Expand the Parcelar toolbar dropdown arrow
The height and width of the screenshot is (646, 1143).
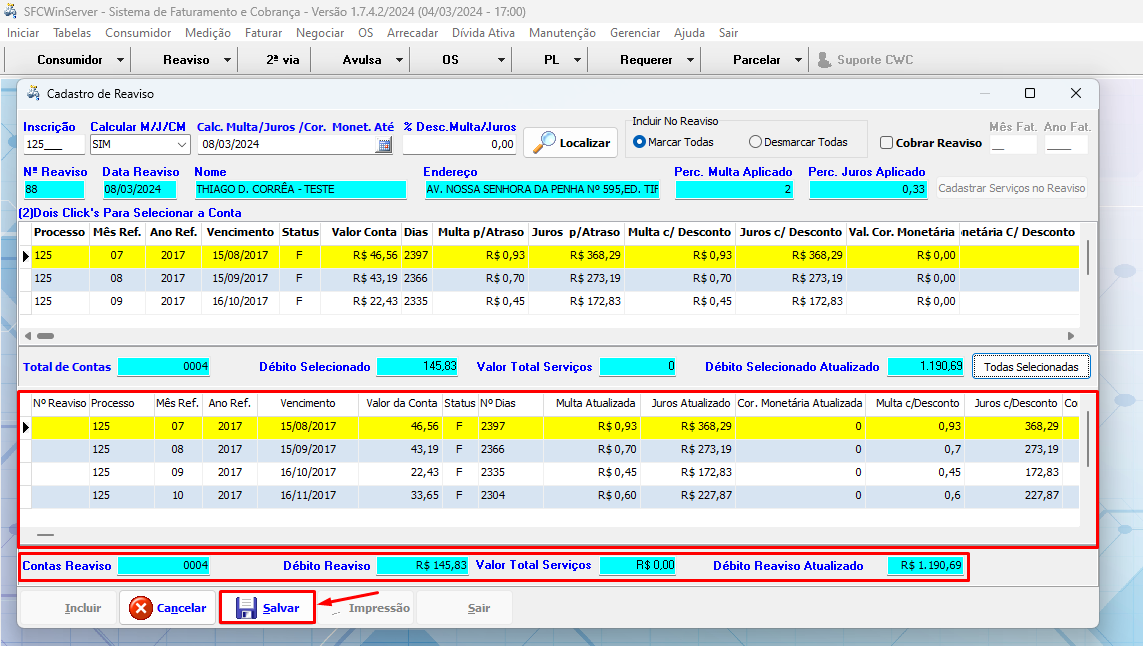pyautogui.click(x=798, y=60)
